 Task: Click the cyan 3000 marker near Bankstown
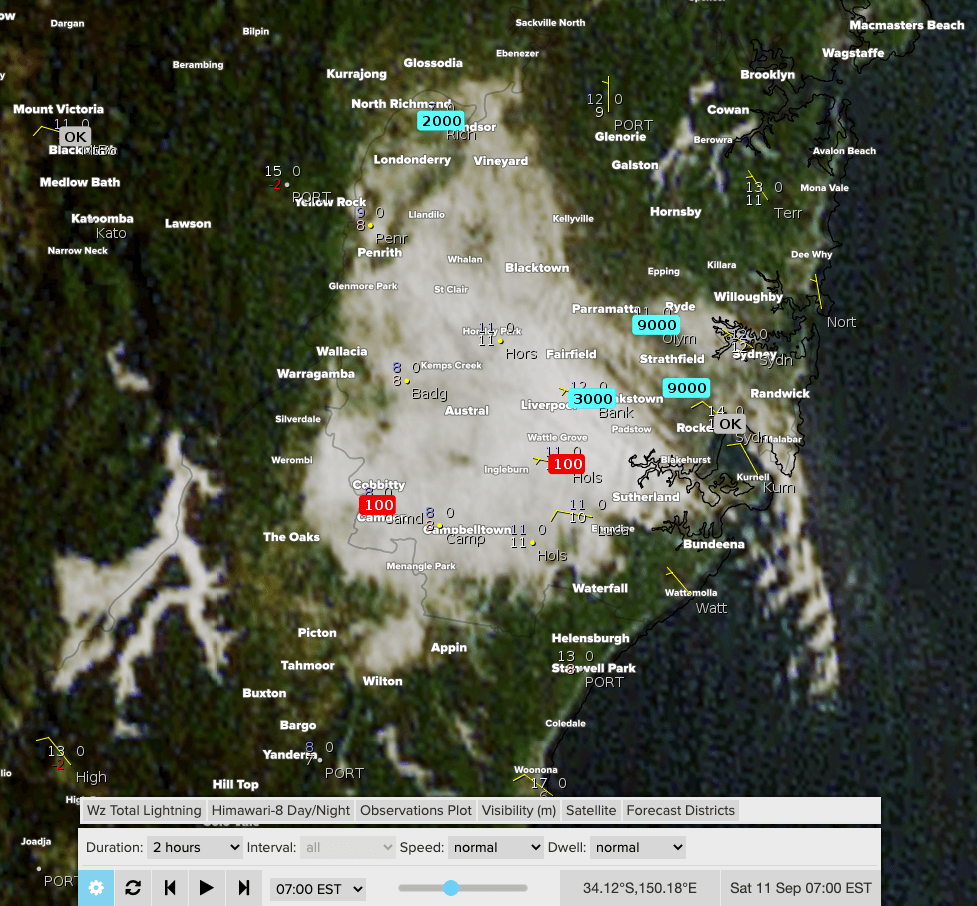click(589, 399)
